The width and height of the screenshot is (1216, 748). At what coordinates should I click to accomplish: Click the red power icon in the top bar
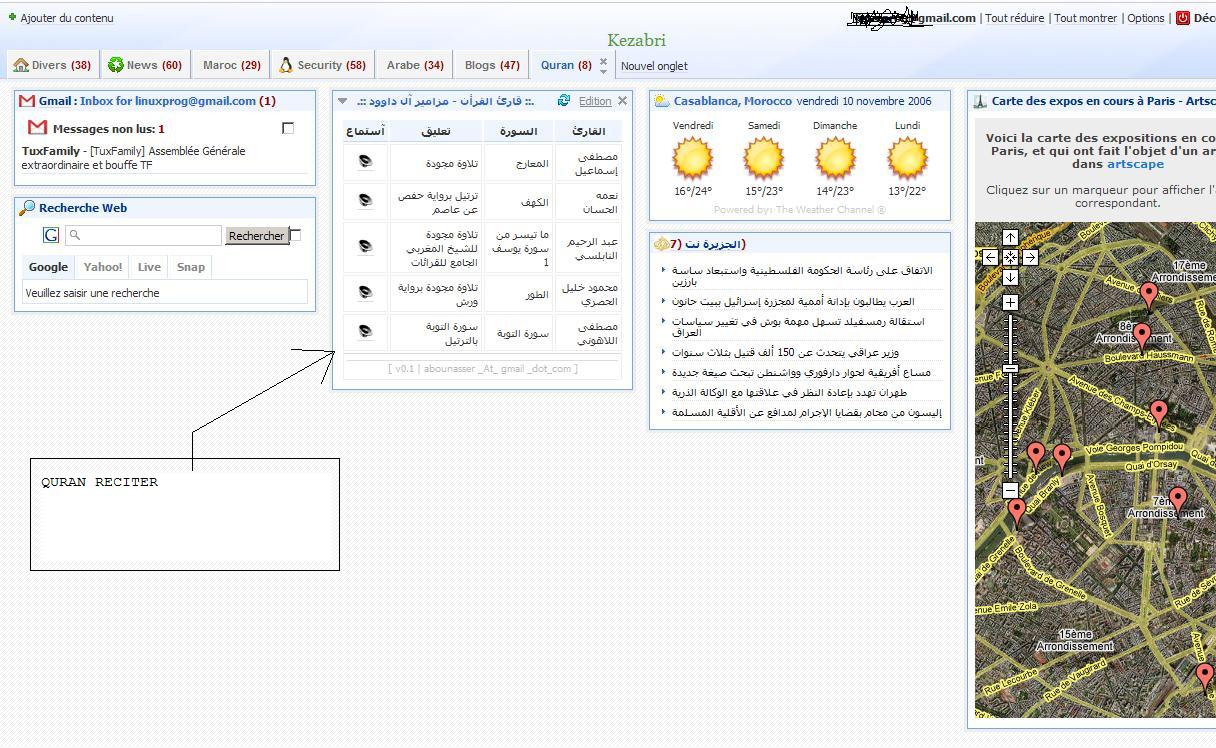[x=1182, y=18]
